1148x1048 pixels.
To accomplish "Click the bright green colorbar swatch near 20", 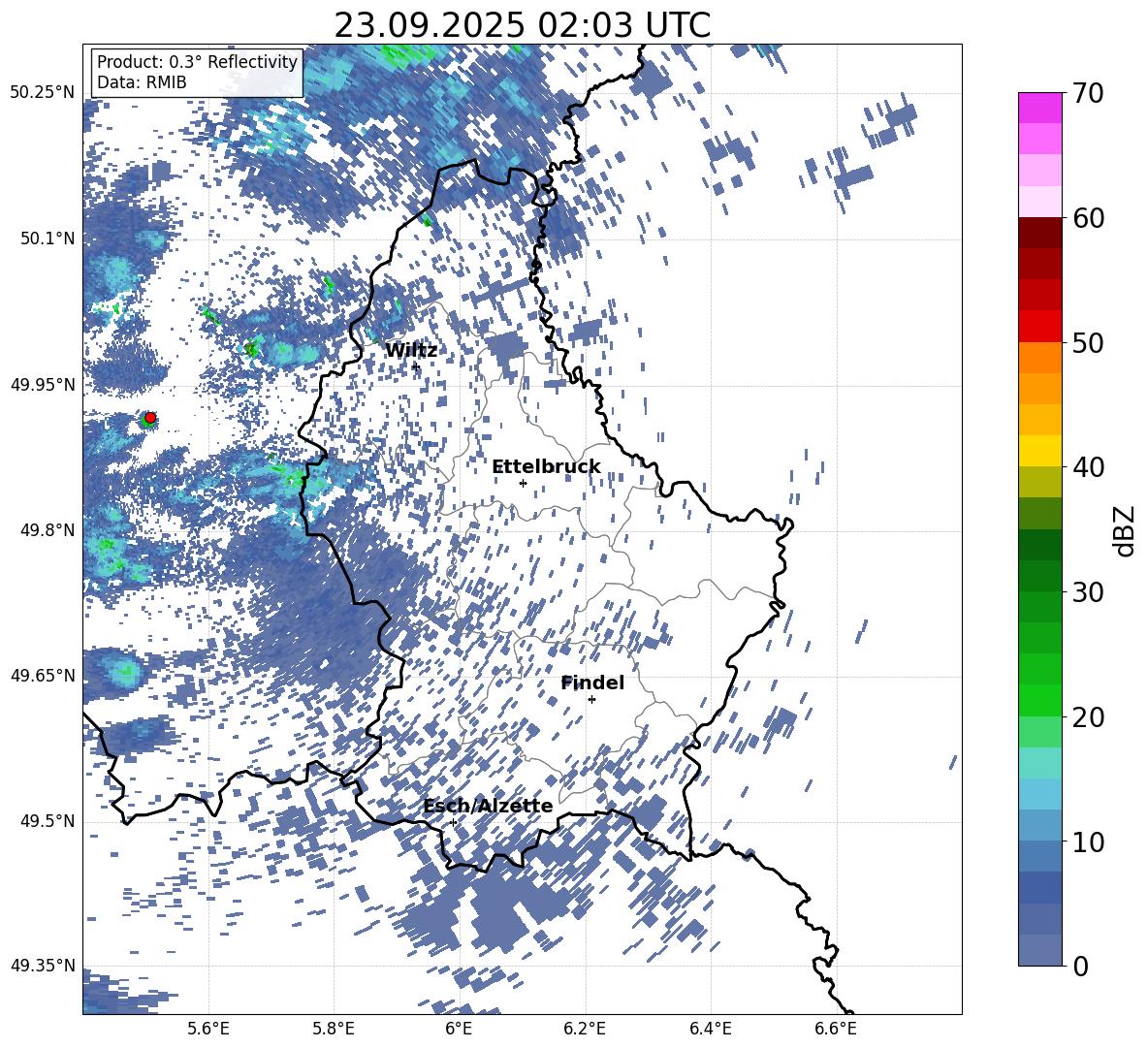I will (1039, 700).
